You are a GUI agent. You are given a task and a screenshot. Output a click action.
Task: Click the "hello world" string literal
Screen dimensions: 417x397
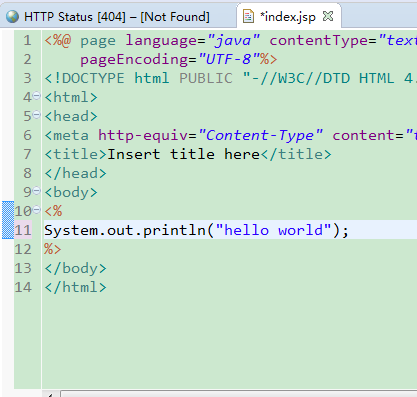click(273, 230)
